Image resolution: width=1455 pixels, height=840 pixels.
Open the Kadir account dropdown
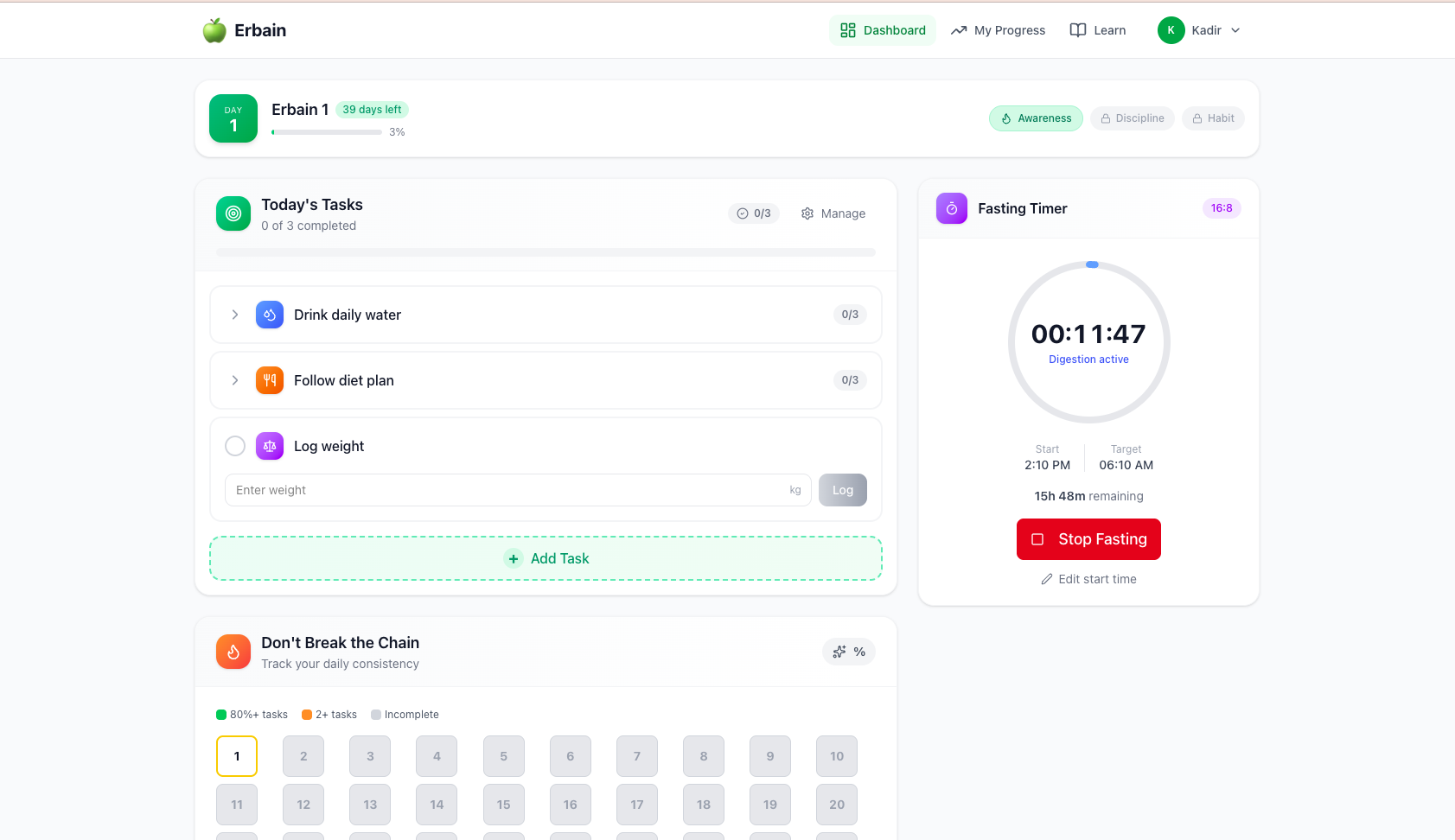1200,29
